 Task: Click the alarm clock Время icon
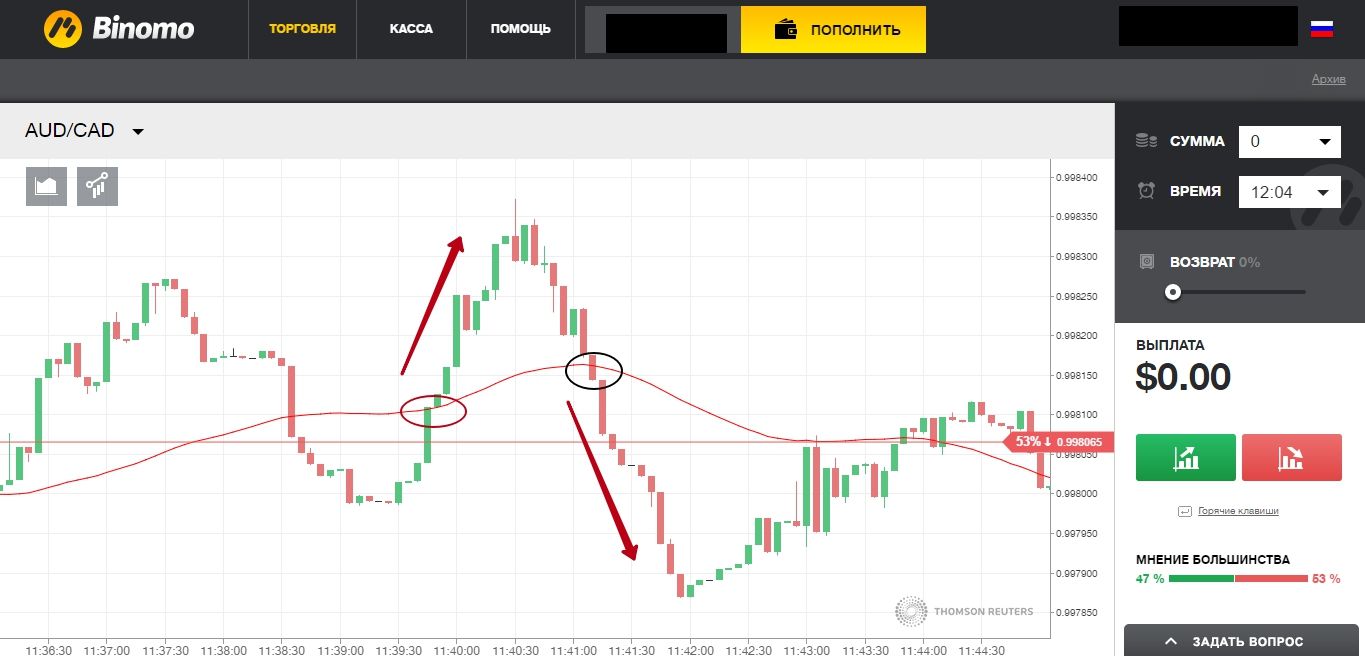coord(1146,190)
